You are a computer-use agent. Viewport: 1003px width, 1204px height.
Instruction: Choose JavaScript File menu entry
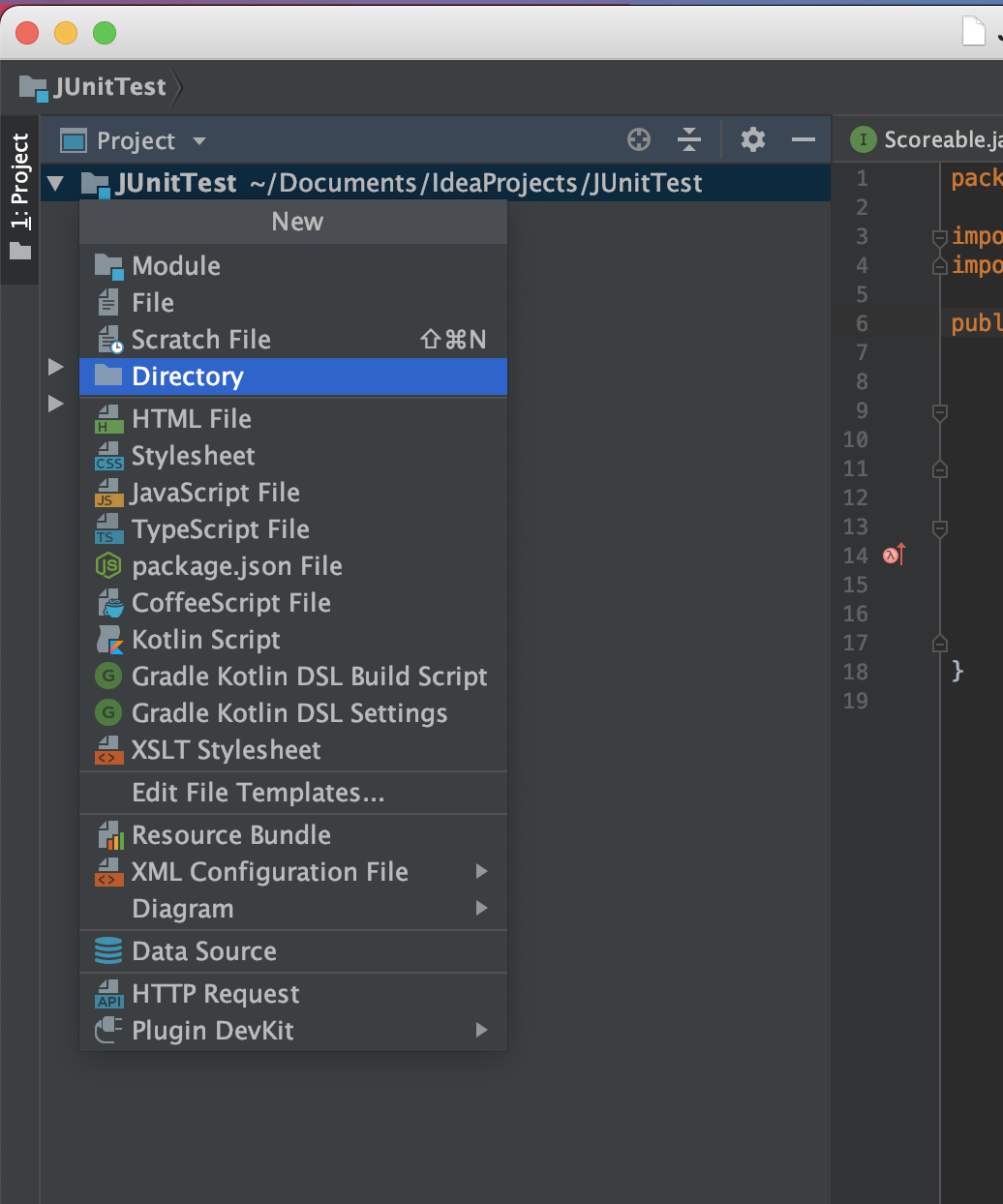(292, 493)
